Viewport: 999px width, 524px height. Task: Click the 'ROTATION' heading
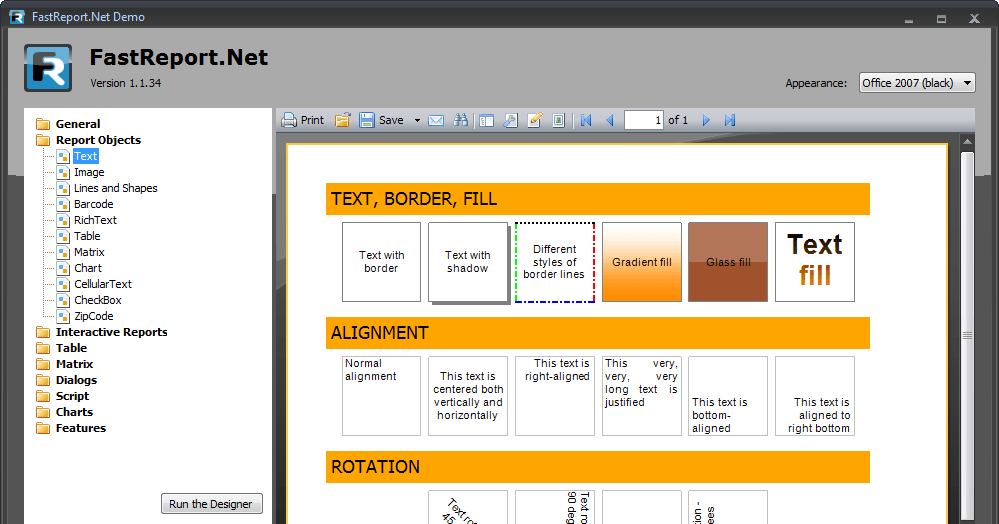(x=598, y=467)
